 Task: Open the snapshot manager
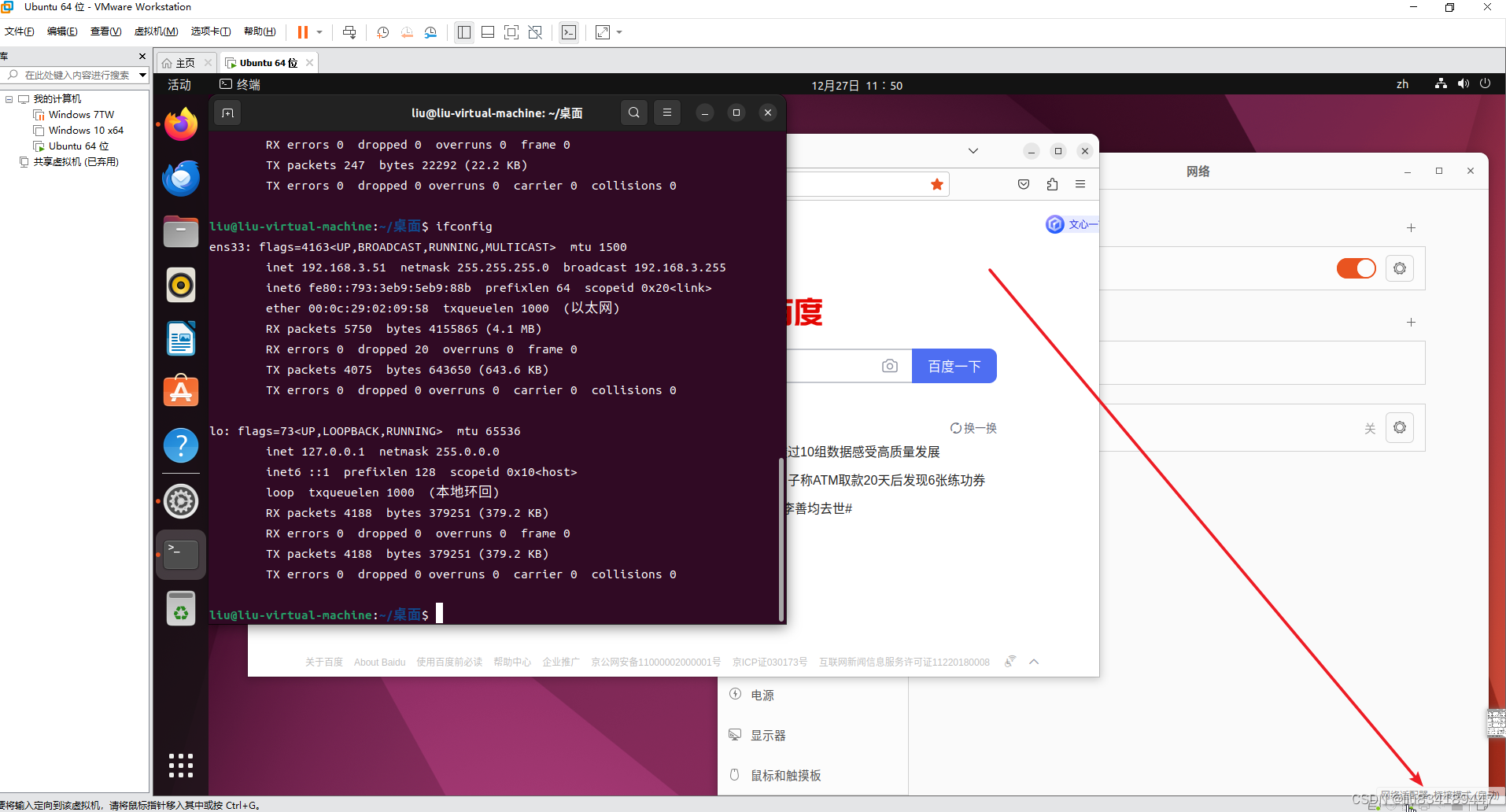point(430,32)
